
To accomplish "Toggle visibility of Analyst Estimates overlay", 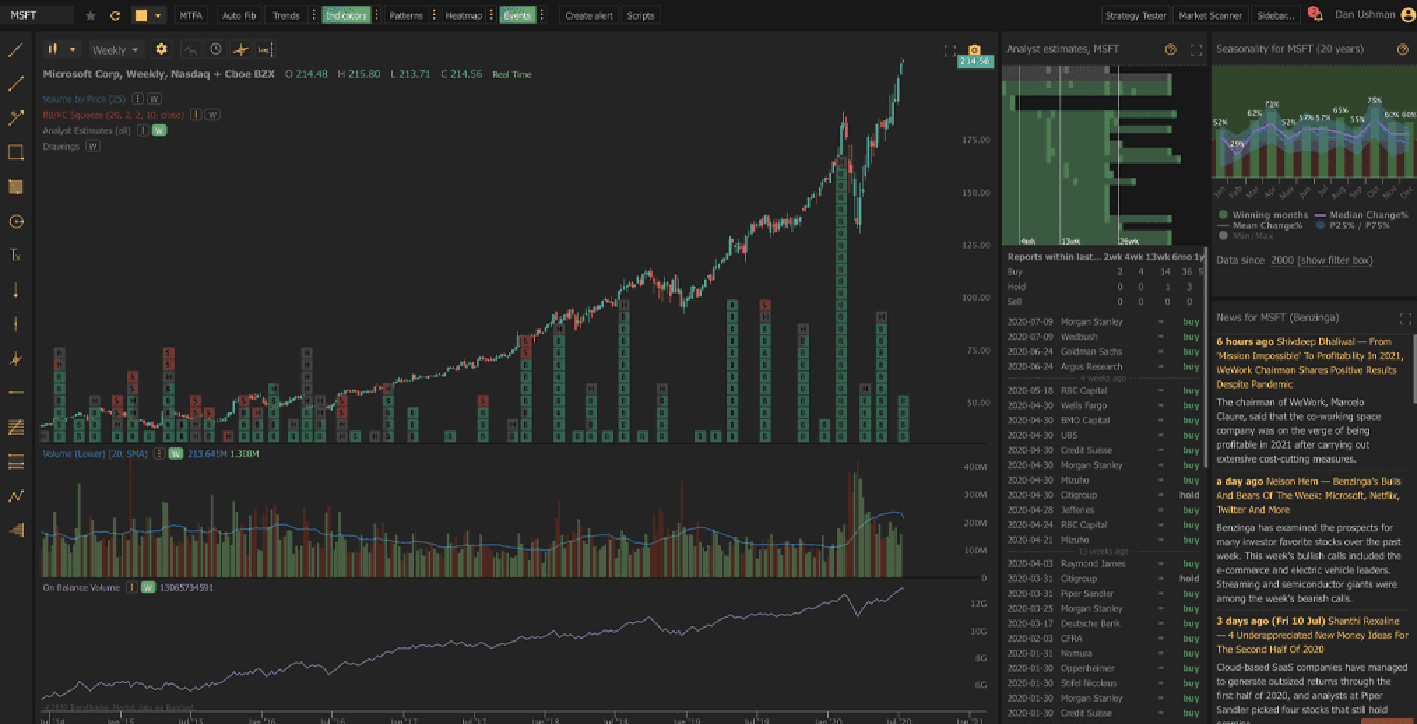I will pos(157,130).
